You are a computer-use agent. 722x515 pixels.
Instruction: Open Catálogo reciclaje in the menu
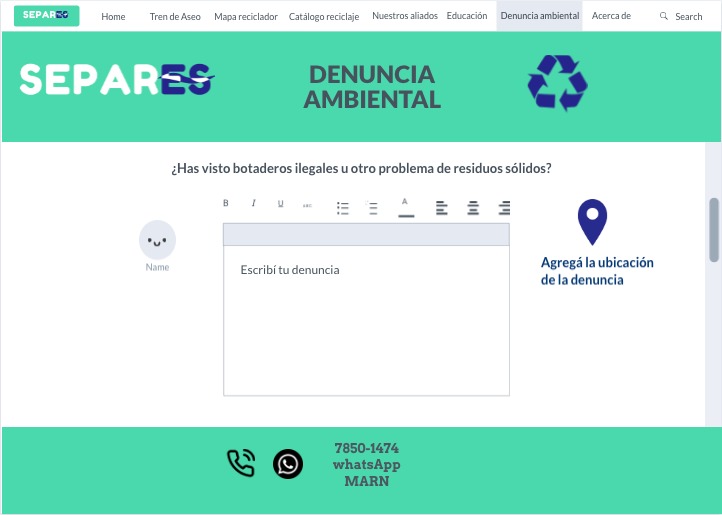[x=324, y=17]
